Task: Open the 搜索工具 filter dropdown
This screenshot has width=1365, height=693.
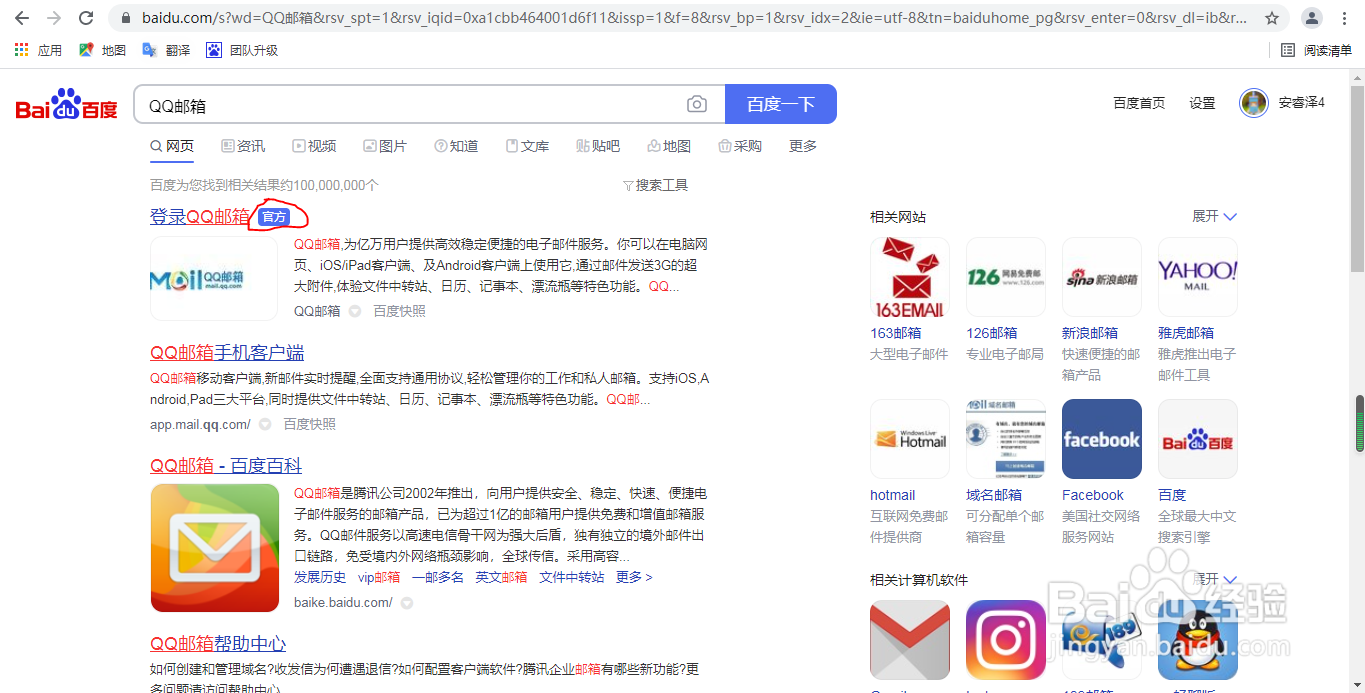Action: tap(655, 185)
